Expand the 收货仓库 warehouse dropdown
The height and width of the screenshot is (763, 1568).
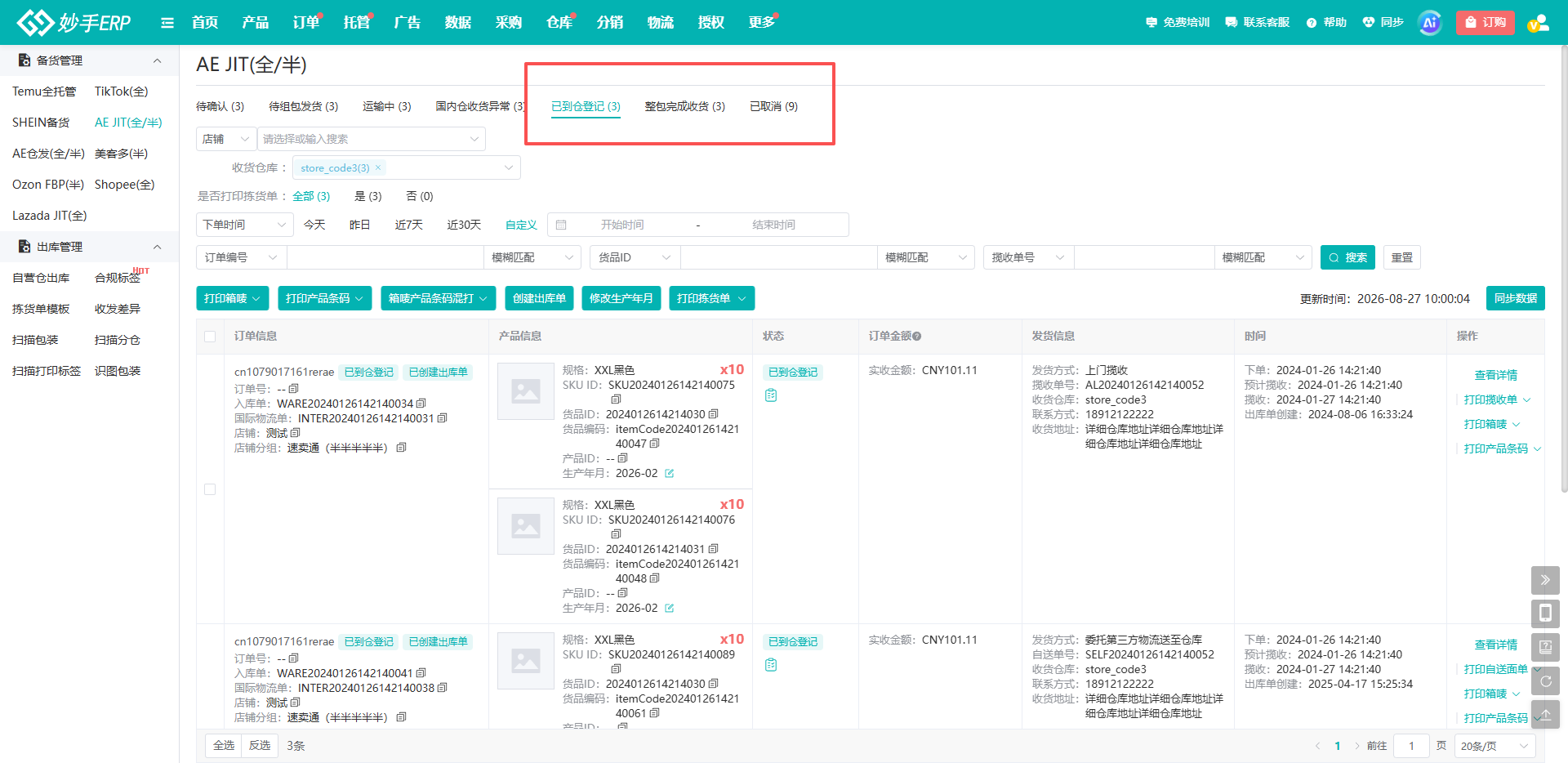(407, 167)
